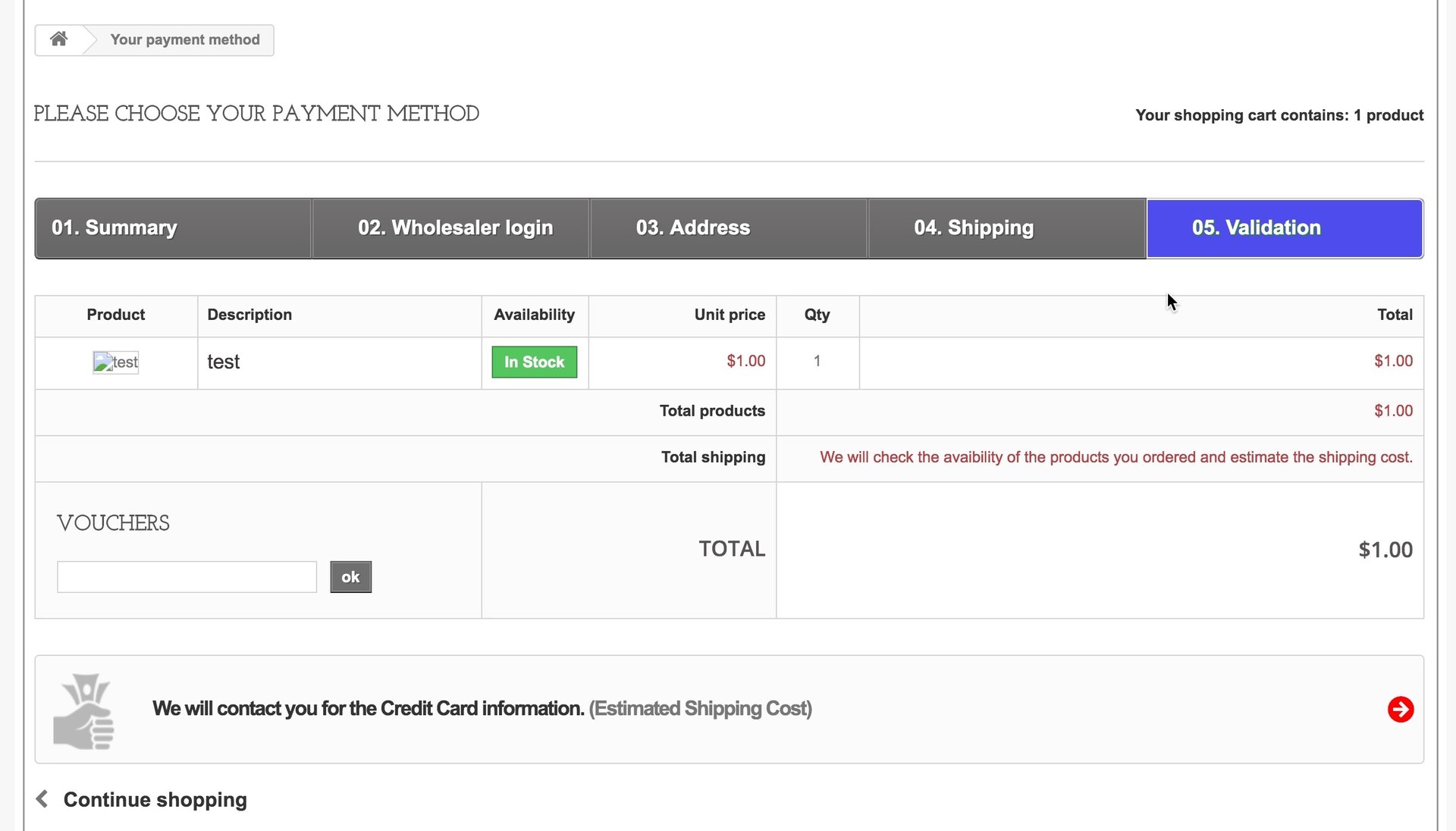This screenshot has width=1456, height=831.
Task: Click the test product thumbnail image
Action: 115,362
